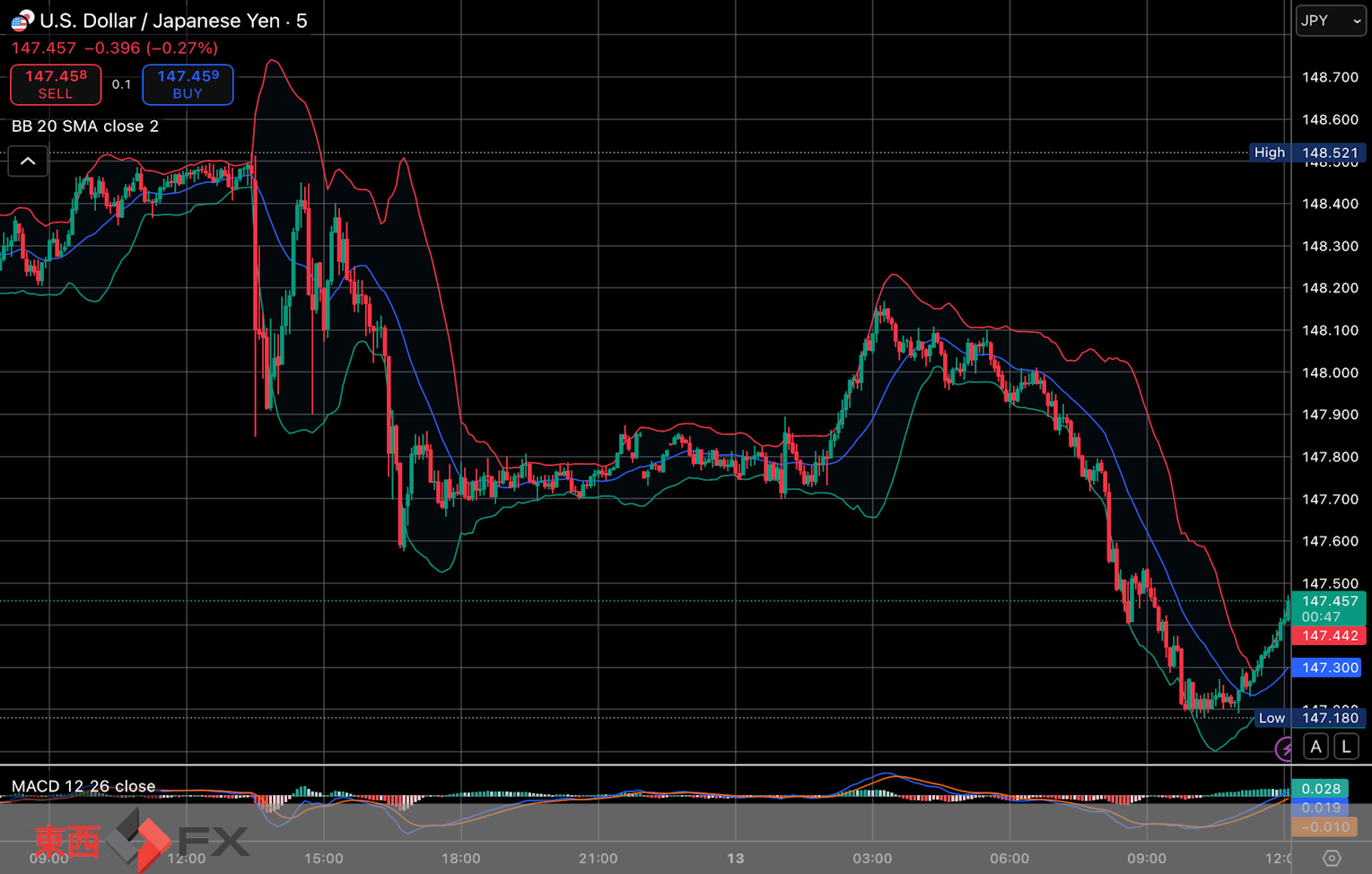The height and width of the screenshot is (874, 1372).
Task: Click the 0.1 spread value between Sell and Buy
Action: pyautogui.click(x=121, y=84)
